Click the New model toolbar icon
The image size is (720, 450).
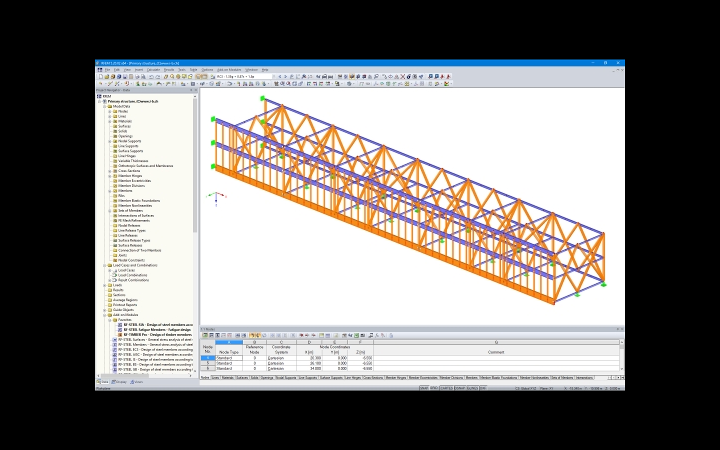(101, 77)
